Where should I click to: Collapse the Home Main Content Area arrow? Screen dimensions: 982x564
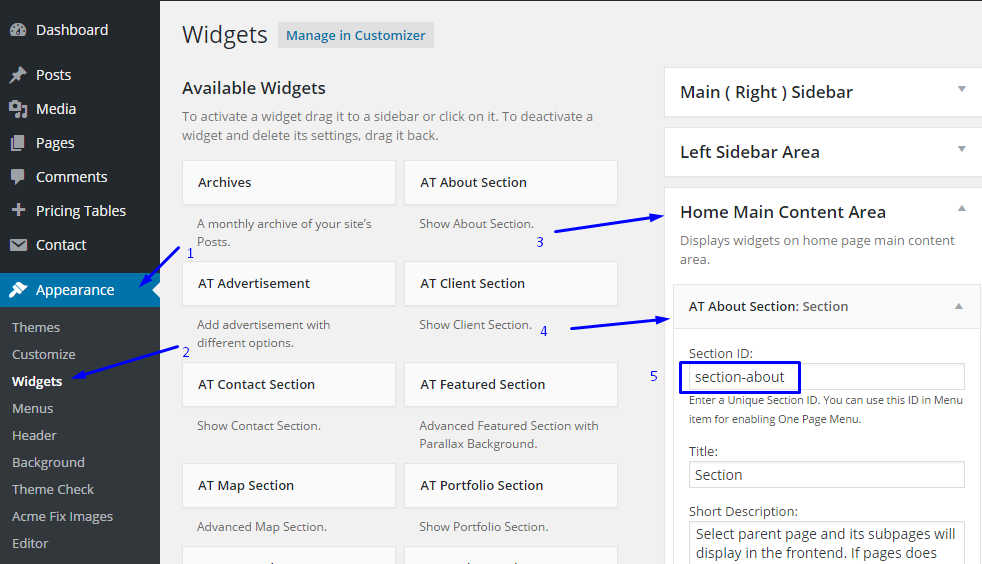pos(961,208)
